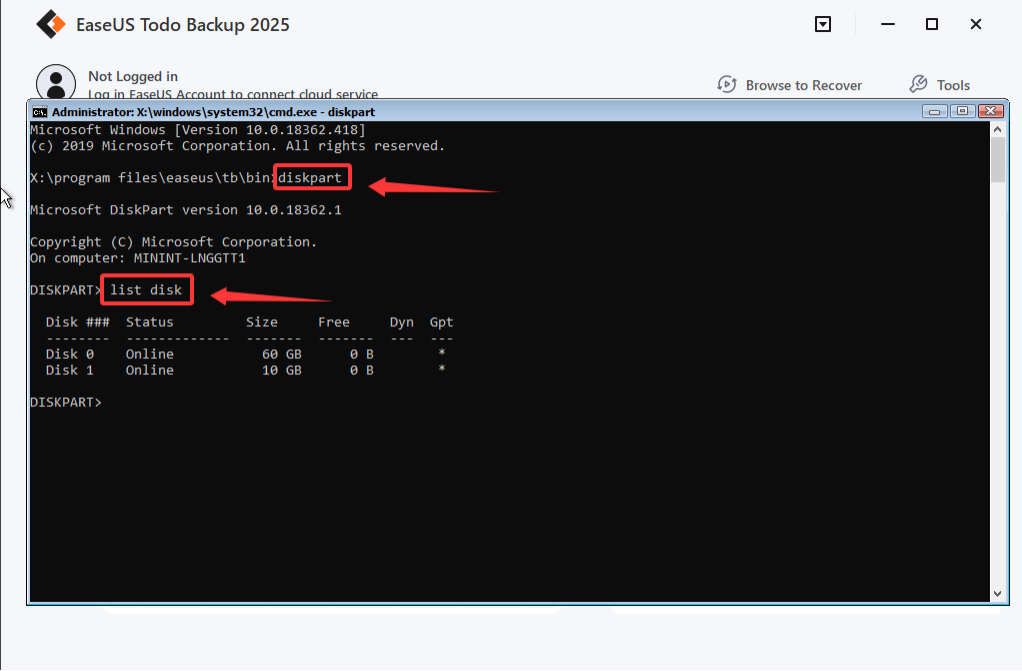1022x671 pixels.
Task: Close the EaseUS Todo Backup window
Action: tap(976, 24)
